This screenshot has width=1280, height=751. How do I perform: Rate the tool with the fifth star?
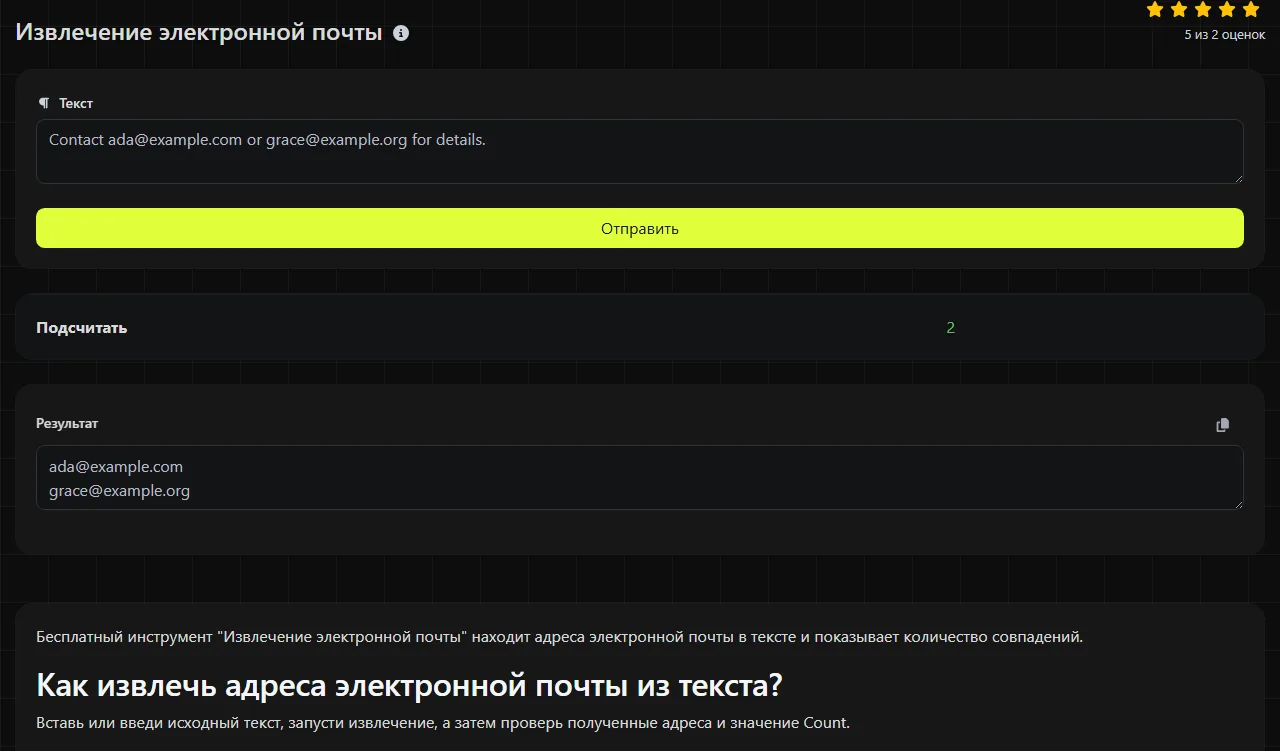pos(1251,10)
